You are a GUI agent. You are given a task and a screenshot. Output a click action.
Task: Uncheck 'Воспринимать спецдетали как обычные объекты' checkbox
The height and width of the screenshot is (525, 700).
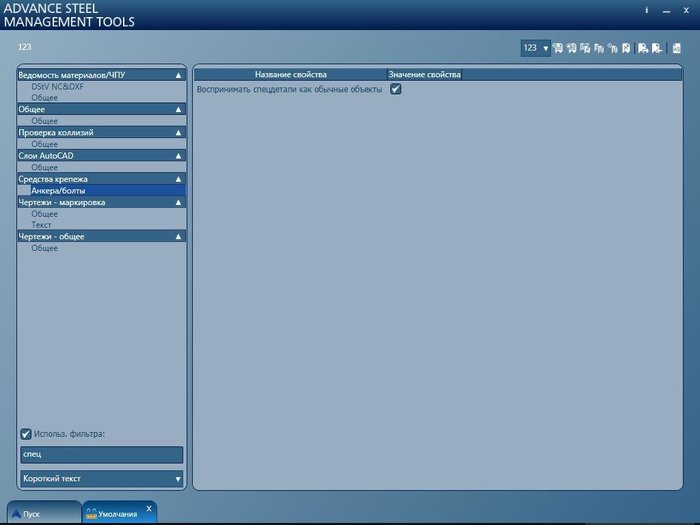396,89
